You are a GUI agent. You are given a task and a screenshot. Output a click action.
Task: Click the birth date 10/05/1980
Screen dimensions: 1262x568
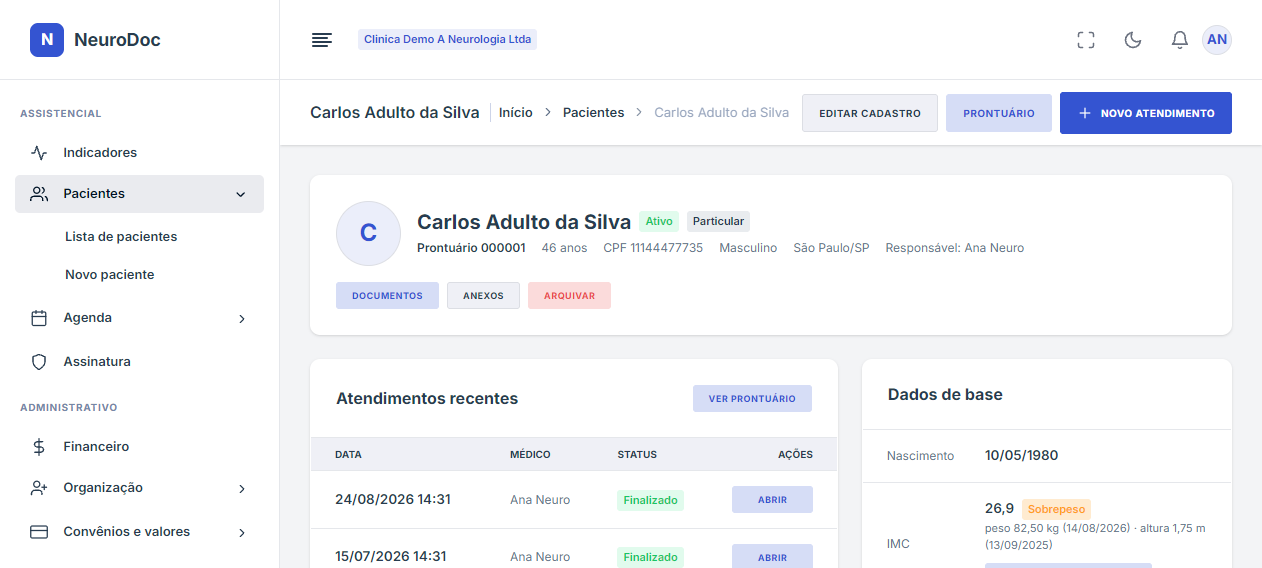[x=1021, y=455]
